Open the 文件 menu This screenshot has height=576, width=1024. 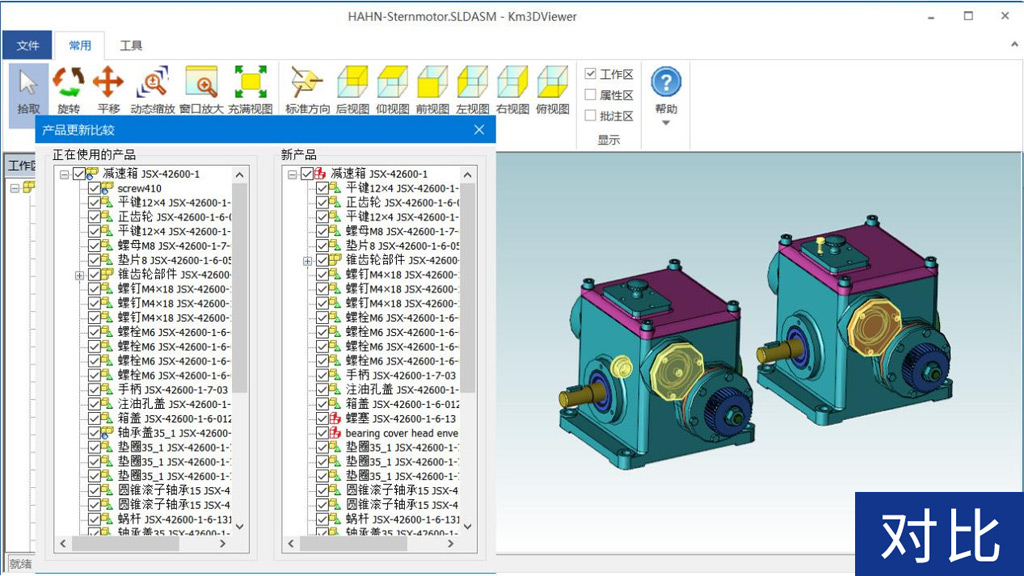click(27, 44)
